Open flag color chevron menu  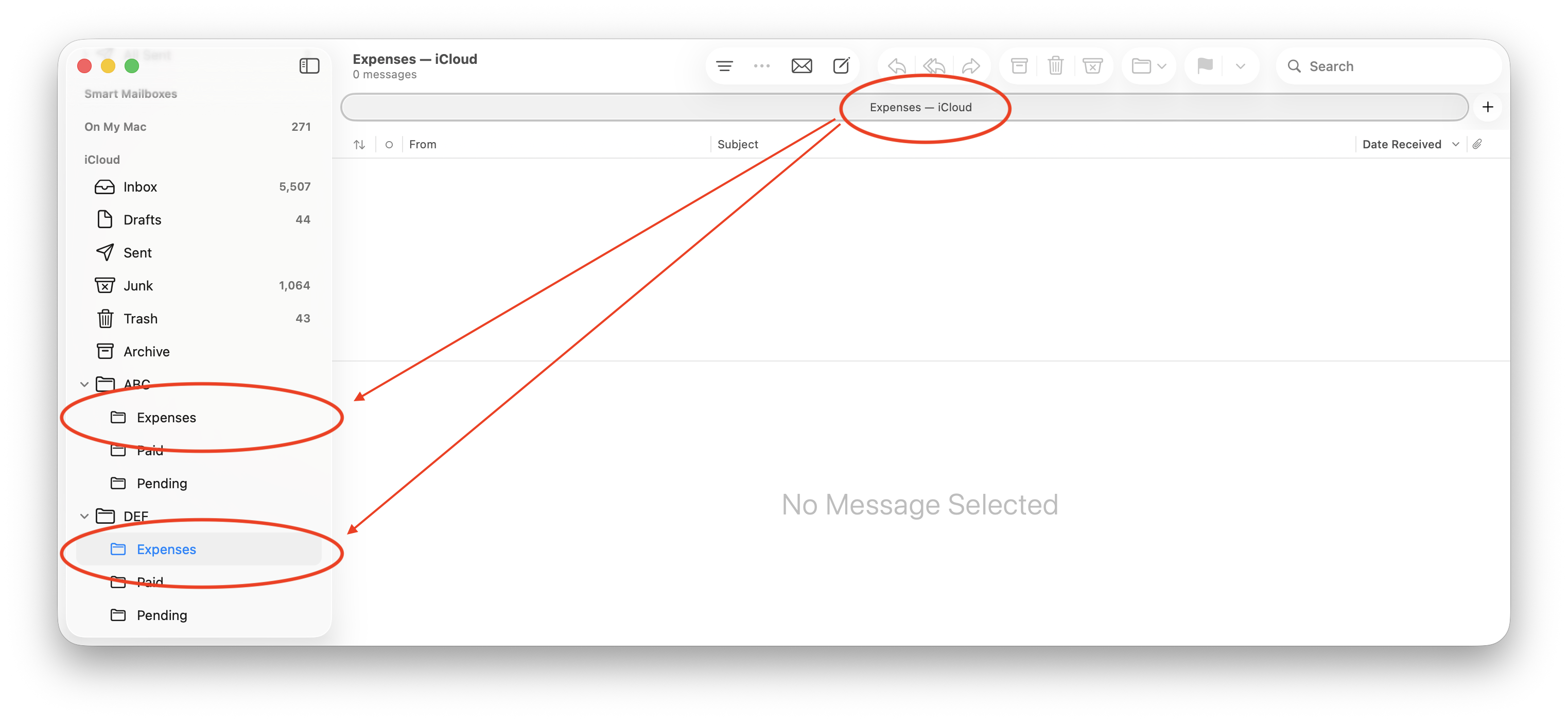click(x=1241, y=66)
